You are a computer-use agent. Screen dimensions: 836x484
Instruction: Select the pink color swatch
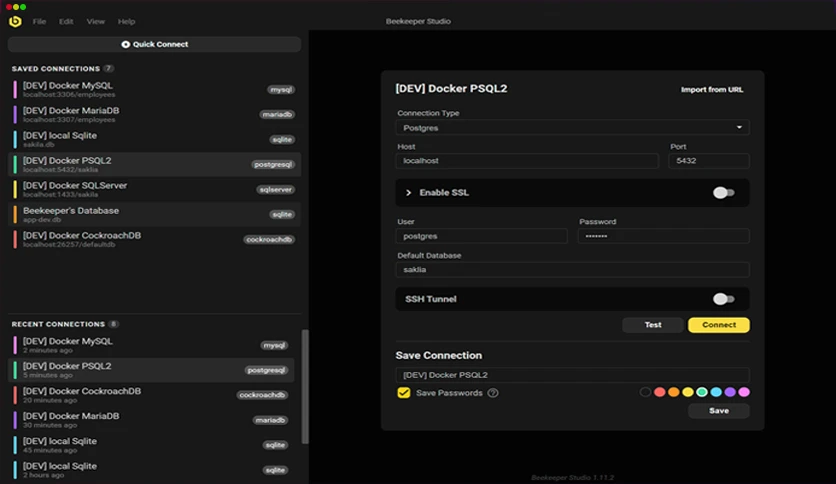[x=744, y=392]
